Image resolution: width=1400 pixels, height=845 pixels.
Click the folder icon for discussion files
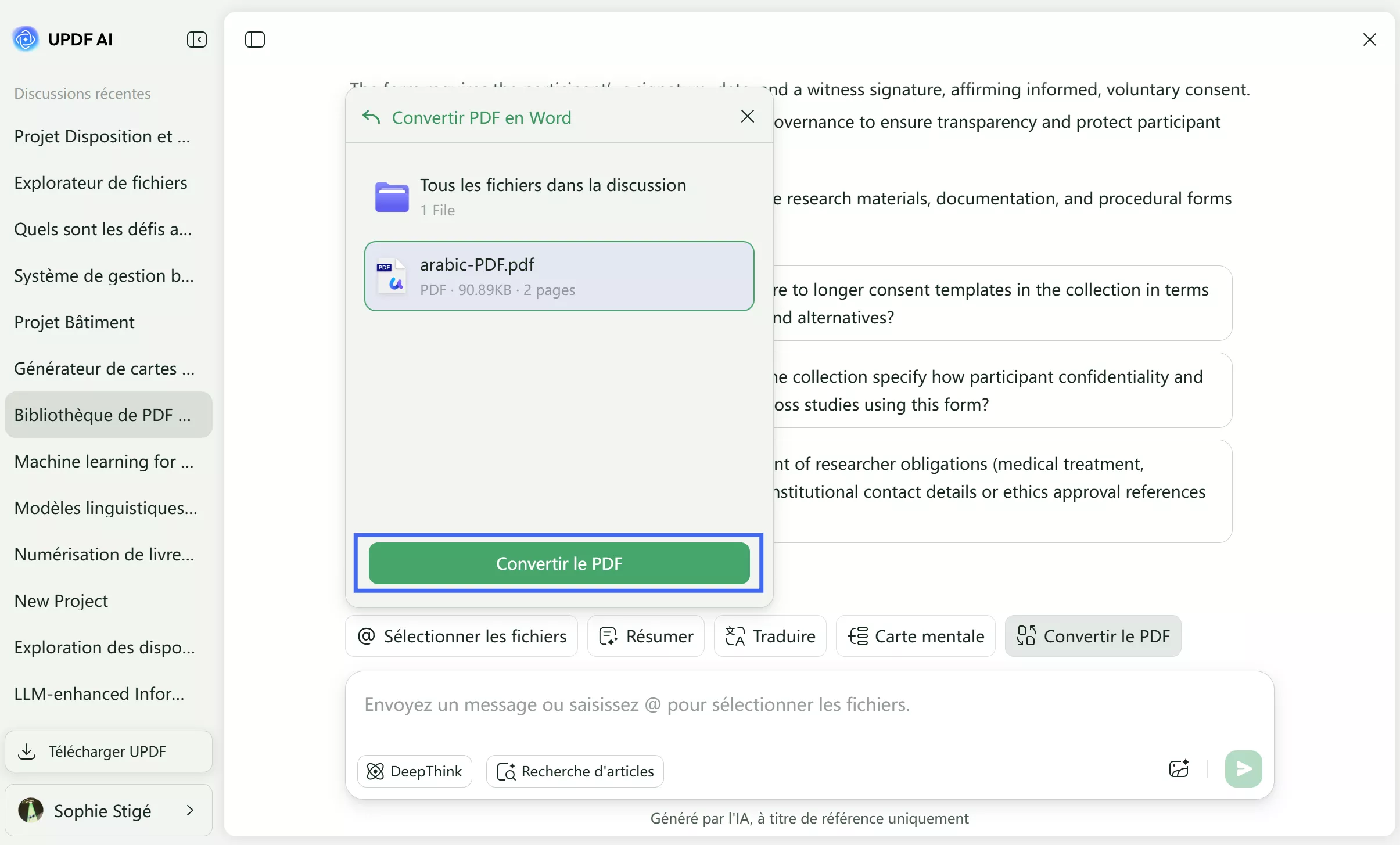click(x=392, y=197)
